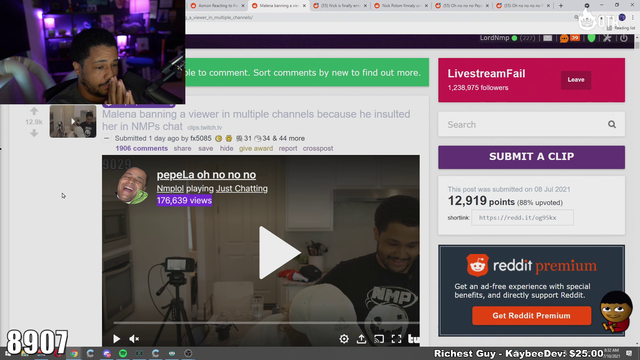Click the zoom magnifier in the address bar
Screen dimensions: 640x360
(576, 18)
